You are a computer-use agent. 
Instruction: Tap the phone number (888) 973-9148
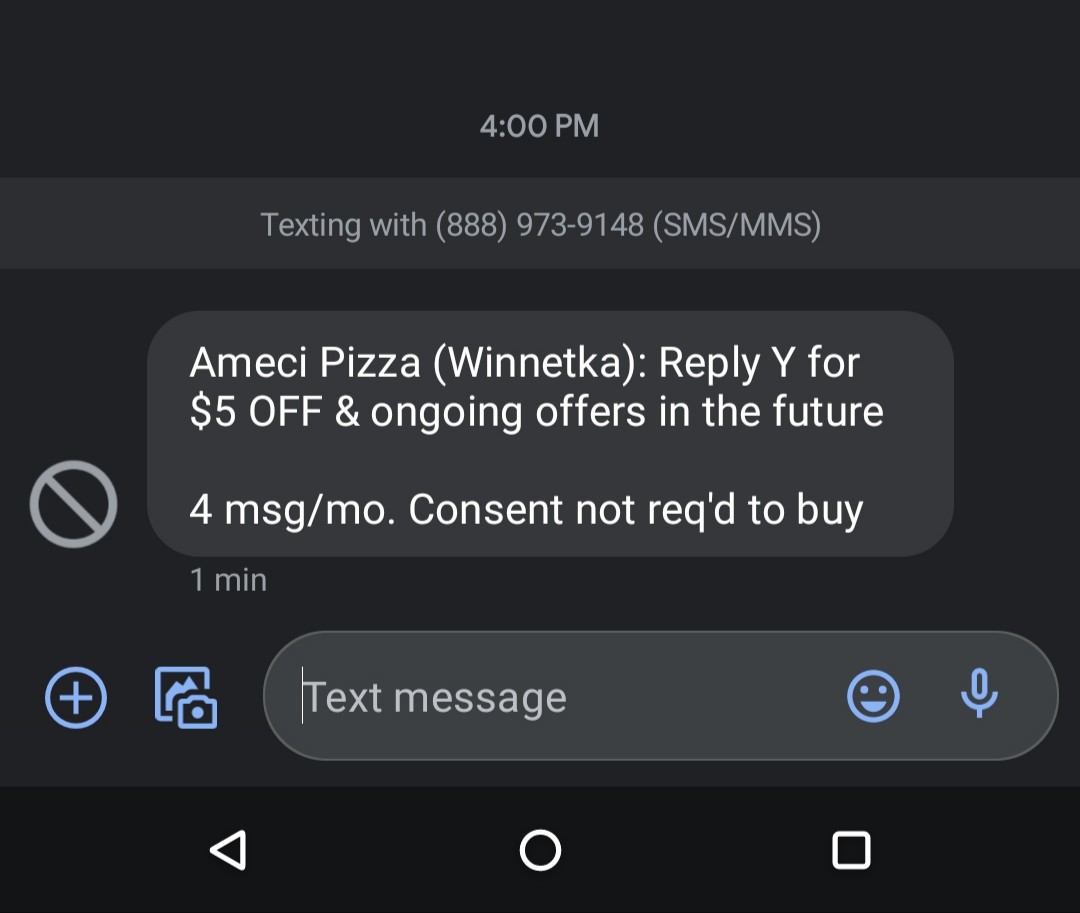539,225
